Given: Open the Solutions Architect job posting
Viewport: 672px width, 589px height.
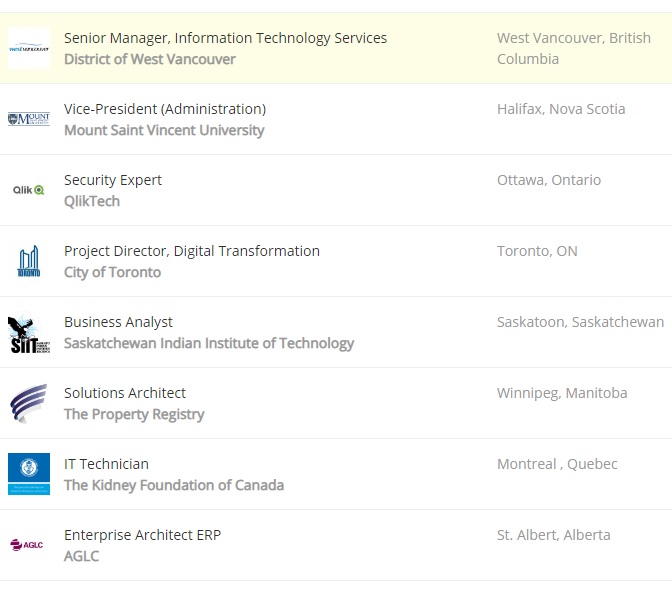Looking at the screenshot, I should pyautogui.click(x=125, y=393).
